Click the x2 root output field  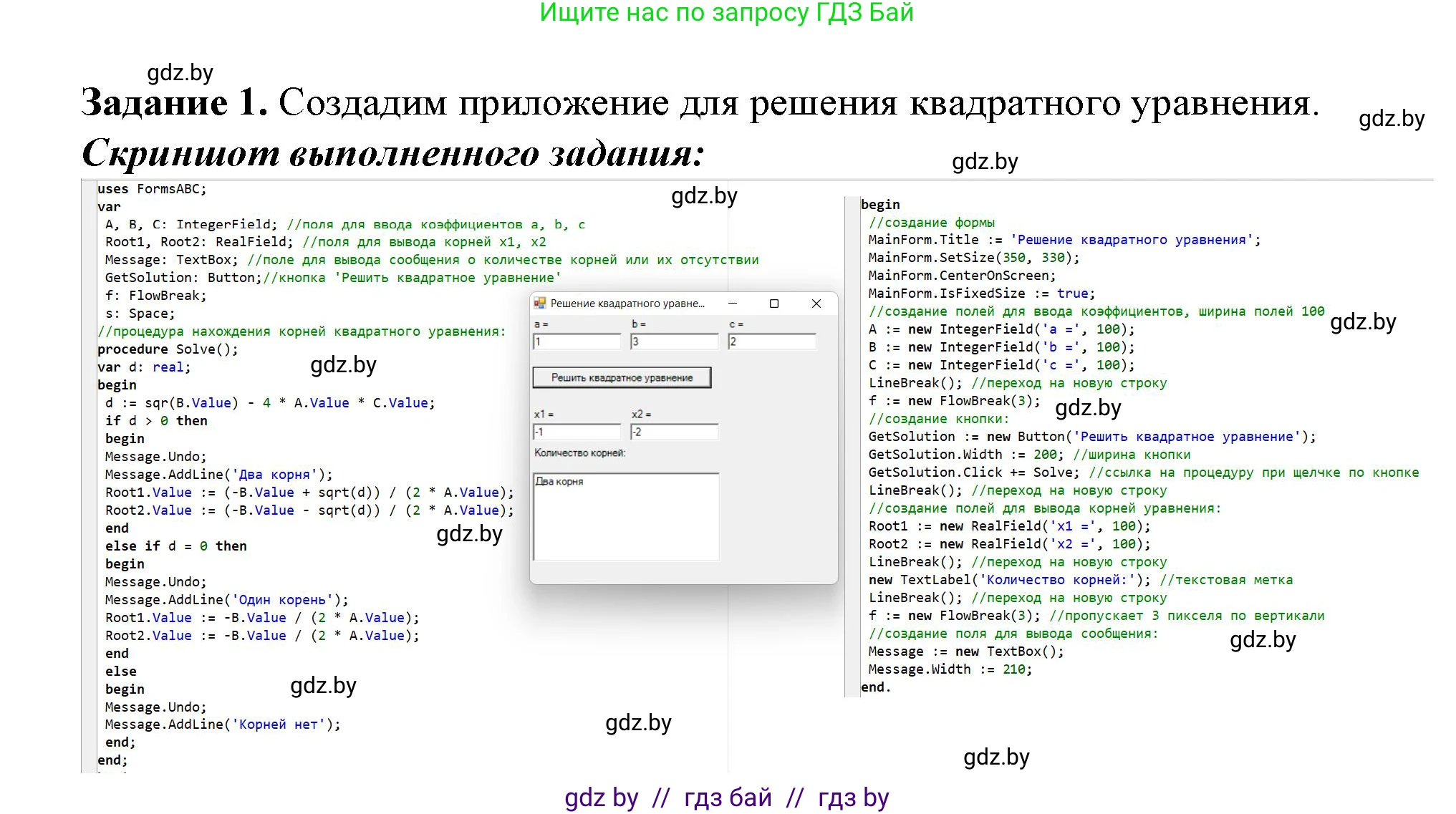pyautogui.click(x=674, y=432)
